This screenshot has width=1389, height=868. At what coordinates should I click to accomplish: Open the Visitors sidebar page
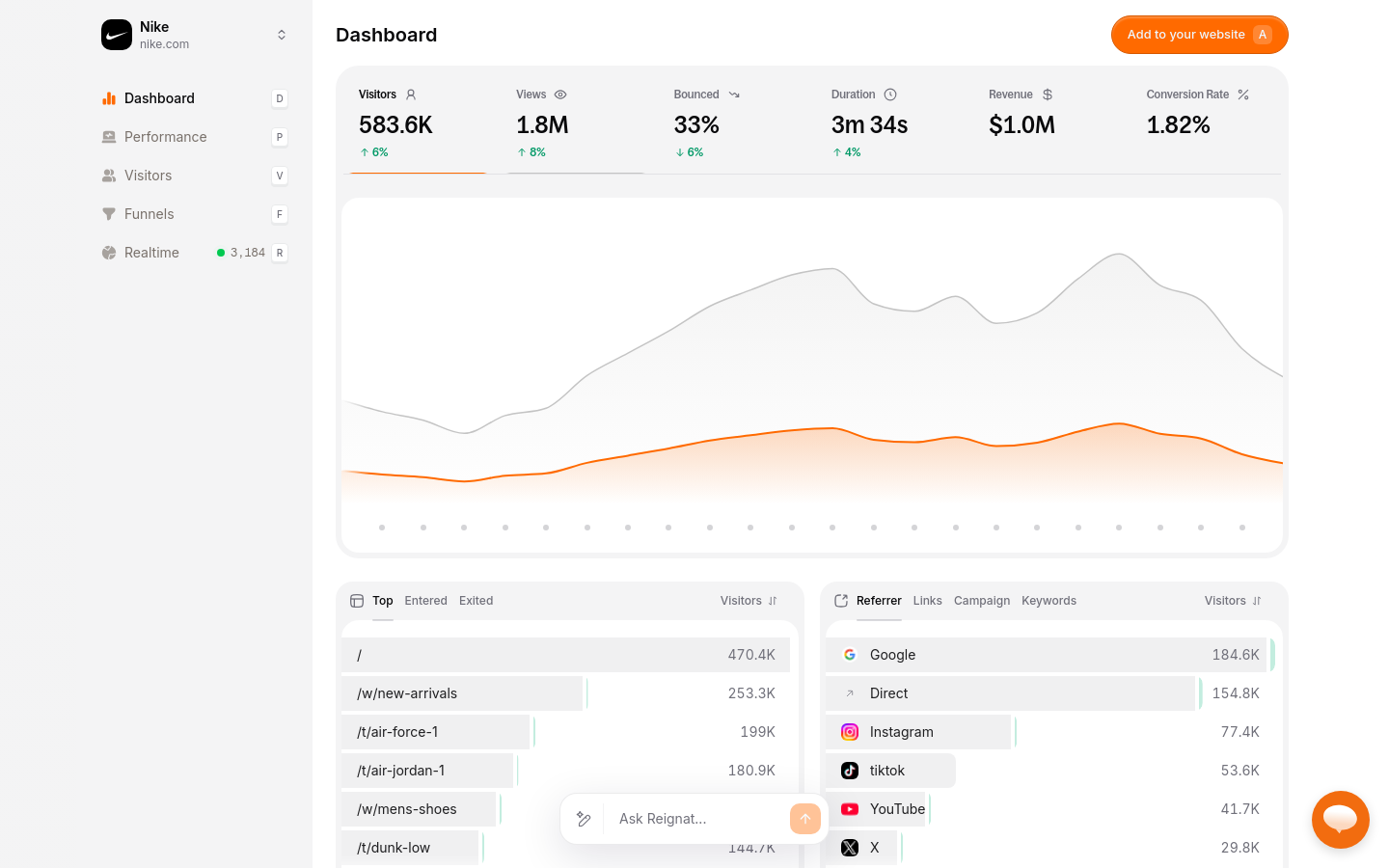pyautogui.click(x=195, y=176)
